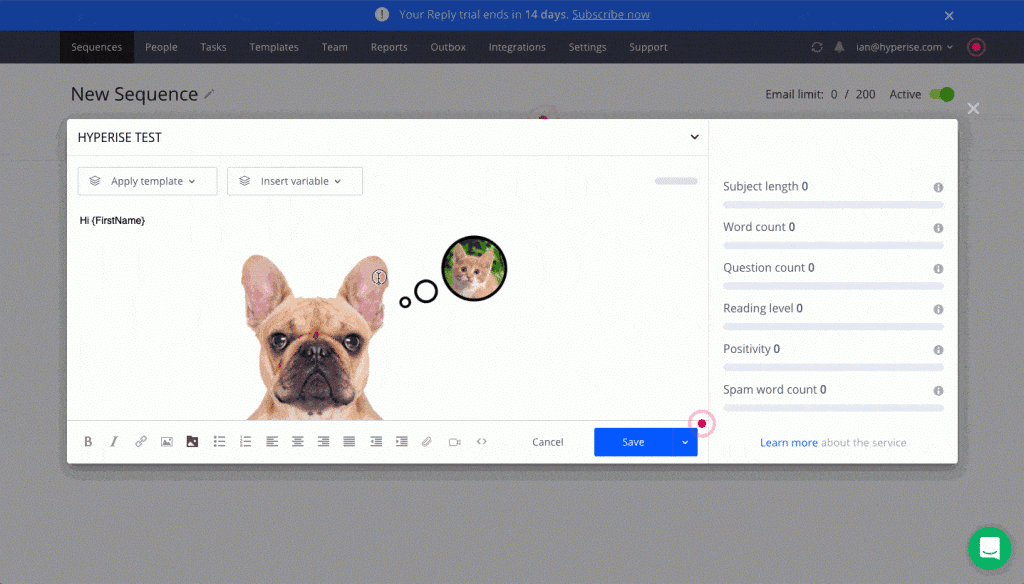Viewport: 1024px width, 584px height.
Task: Click the Cancel button
Action: click(548, 442)
